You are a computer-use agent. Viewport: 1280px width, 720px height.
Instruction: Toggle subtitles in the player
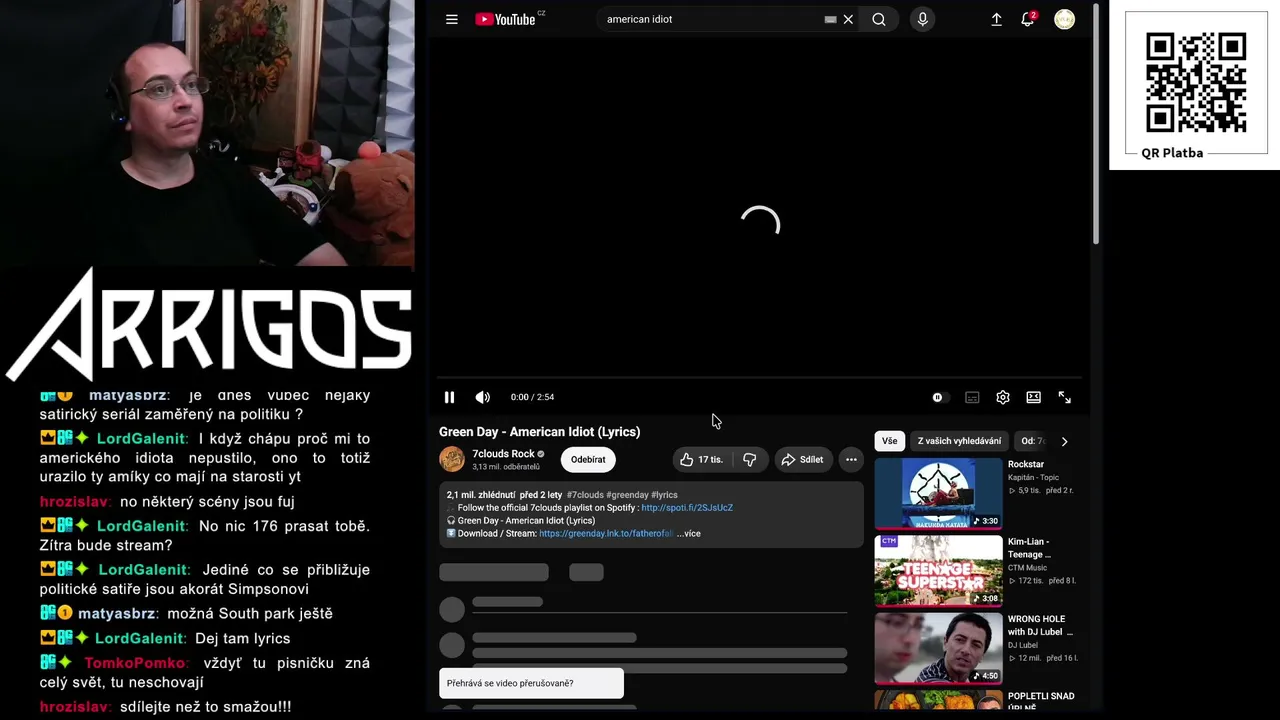tap(972, 397)
